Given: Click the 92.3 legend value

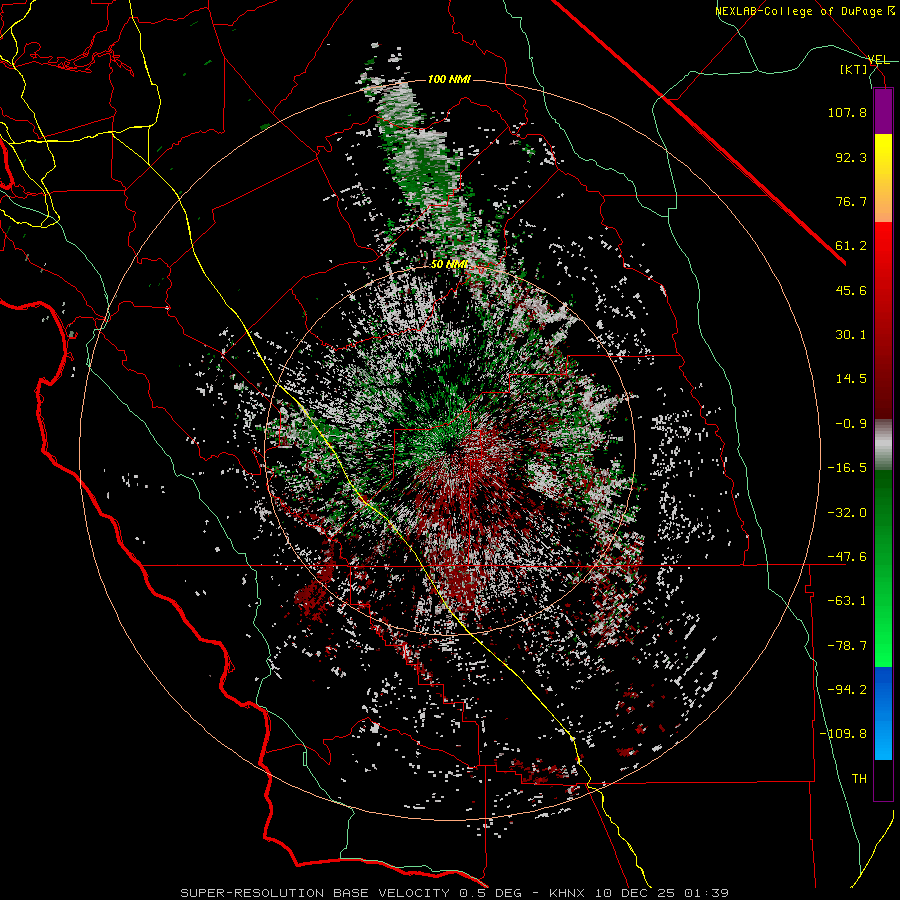Looking at the screenshot, I should point(851,157).
